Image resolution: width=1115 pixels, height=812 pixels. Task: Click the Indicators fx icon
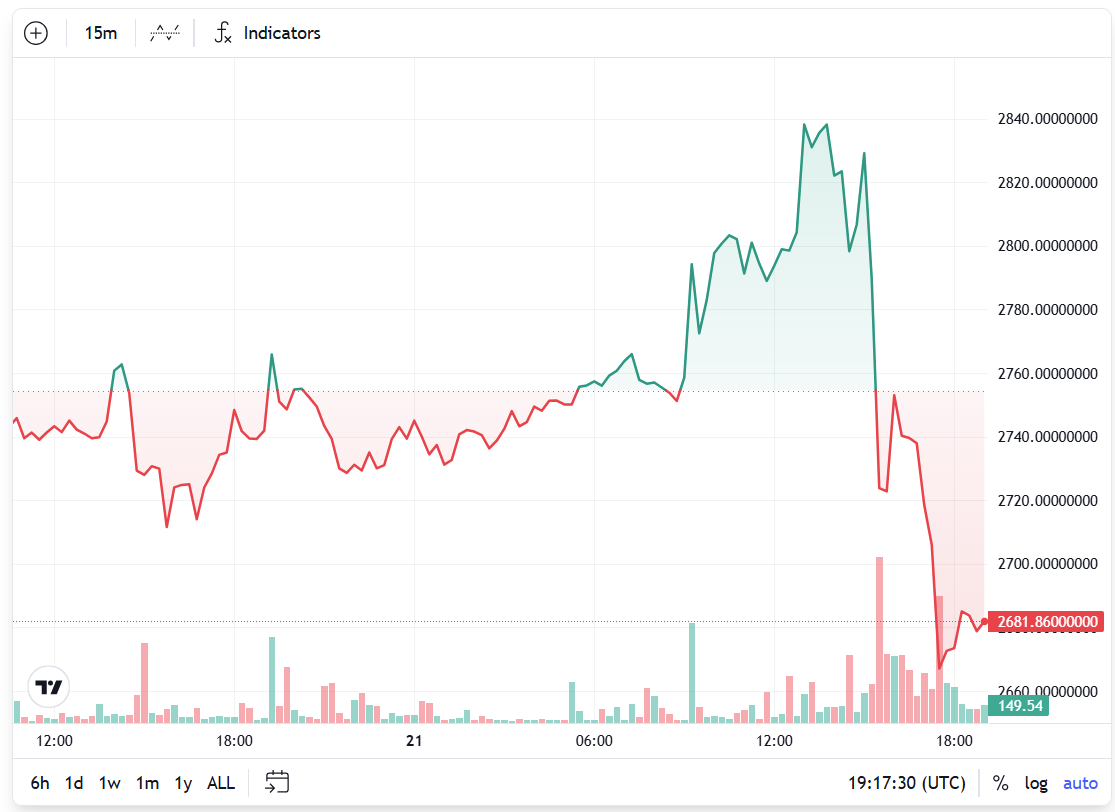pos(223,33)
